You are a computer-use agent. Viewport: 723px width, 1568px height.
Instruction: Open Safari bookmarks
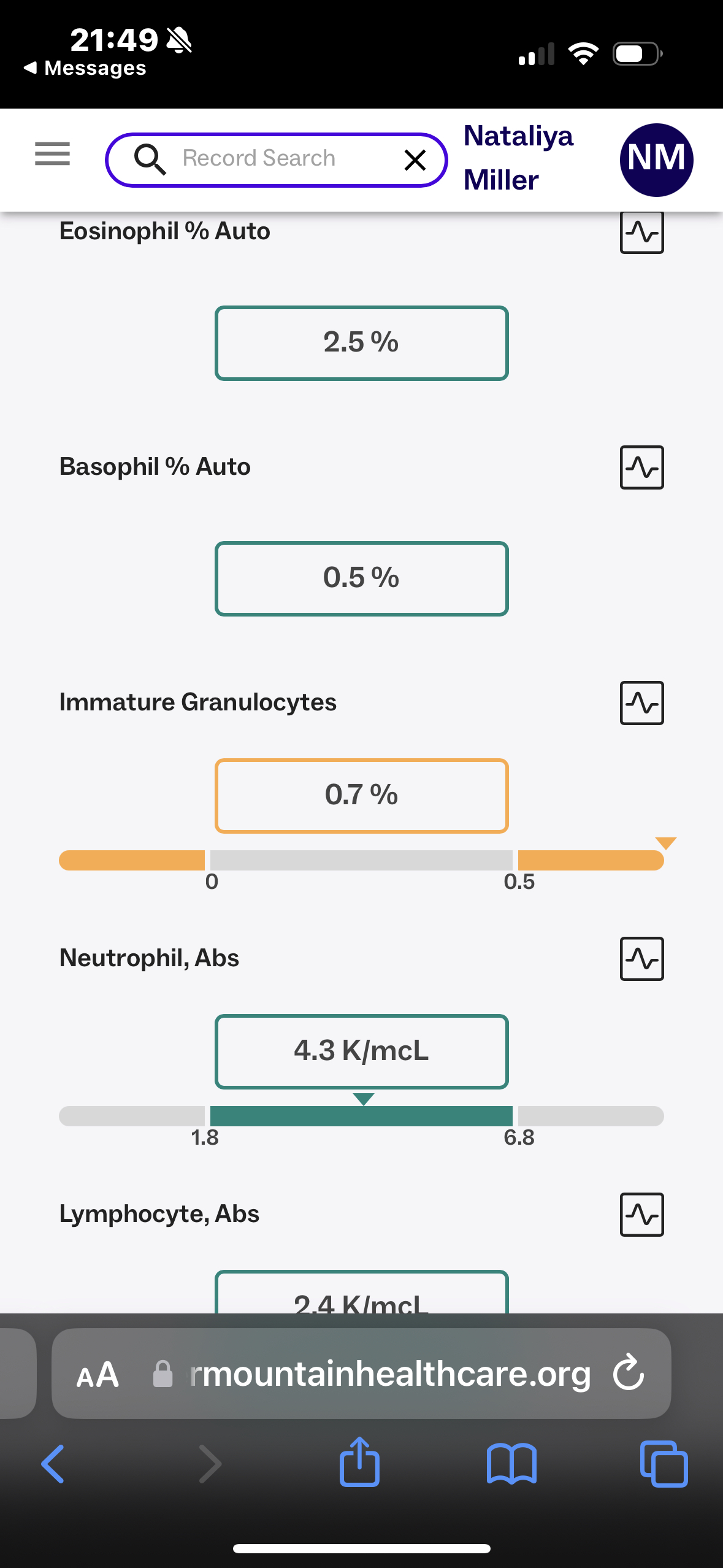(511, 1464)
